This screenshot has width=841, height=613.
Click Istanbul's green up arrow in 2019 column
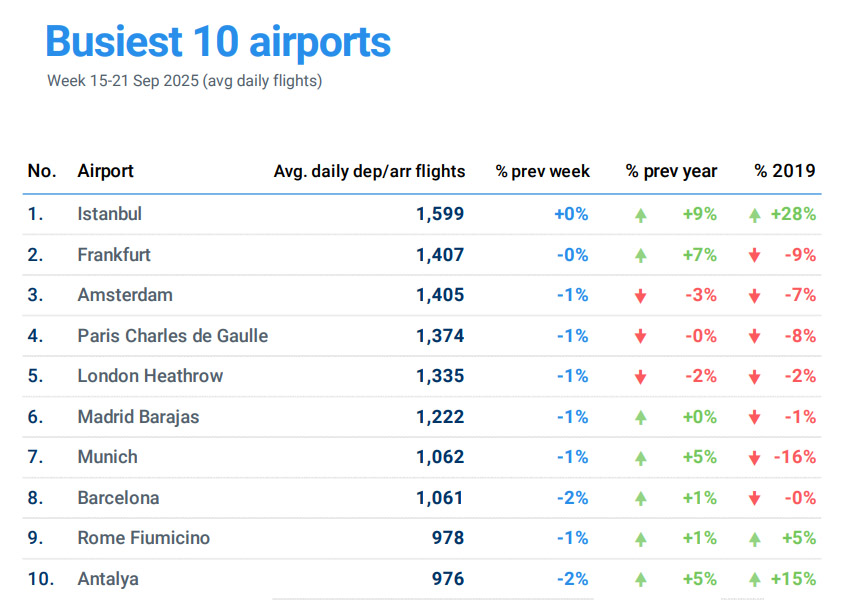coord(755,215)
